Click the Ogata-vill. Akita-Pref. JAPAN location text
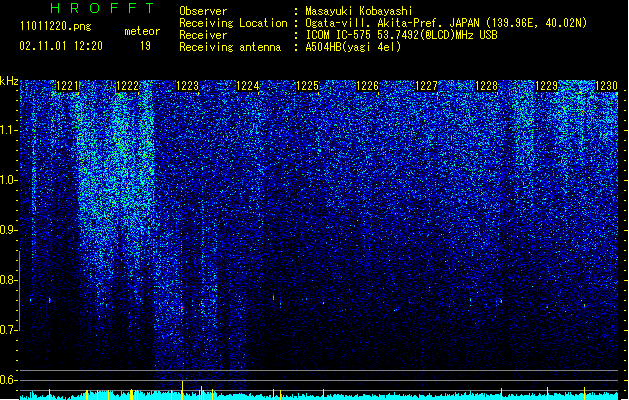This screenshot has height=400, width=629. pos(446,23)
